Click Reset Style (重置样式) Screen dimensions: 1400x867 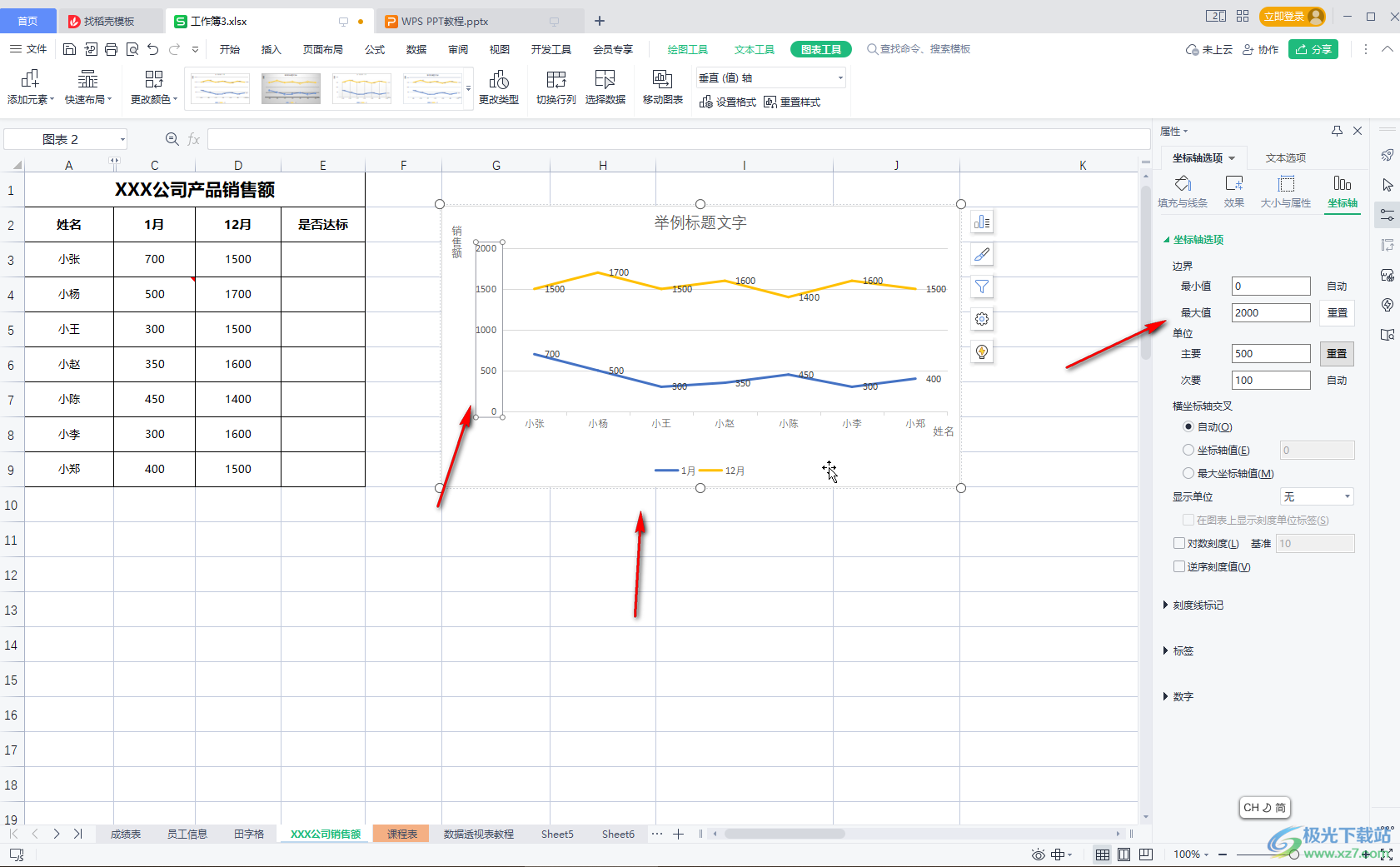point(792,102)
